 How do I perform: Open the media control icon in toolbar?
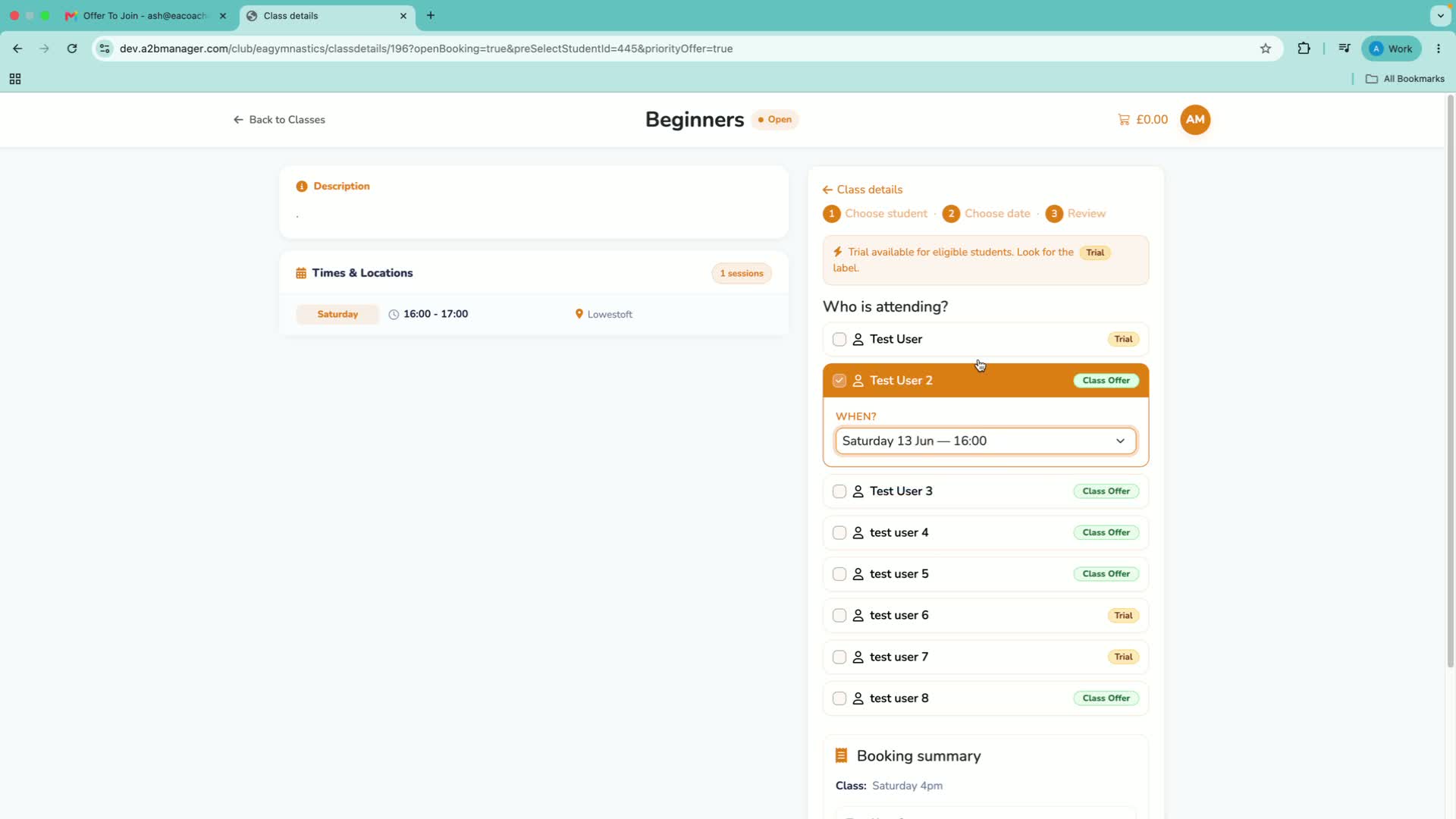(x=1345, y=49)
